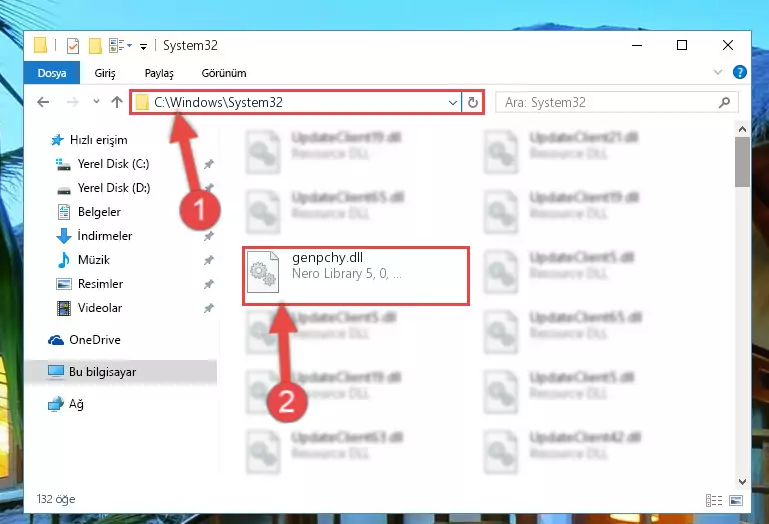Click the Ara: System32 search box
This screenshot has width=769, height=524.
(x=616, y=102)
